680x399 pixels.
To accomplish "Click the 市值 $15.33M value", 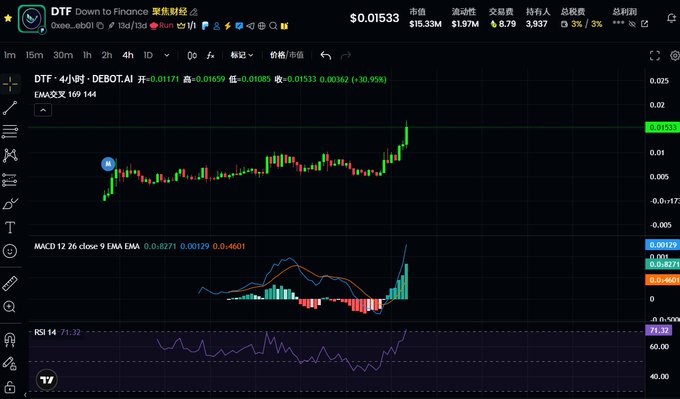I will pos(425,24).
